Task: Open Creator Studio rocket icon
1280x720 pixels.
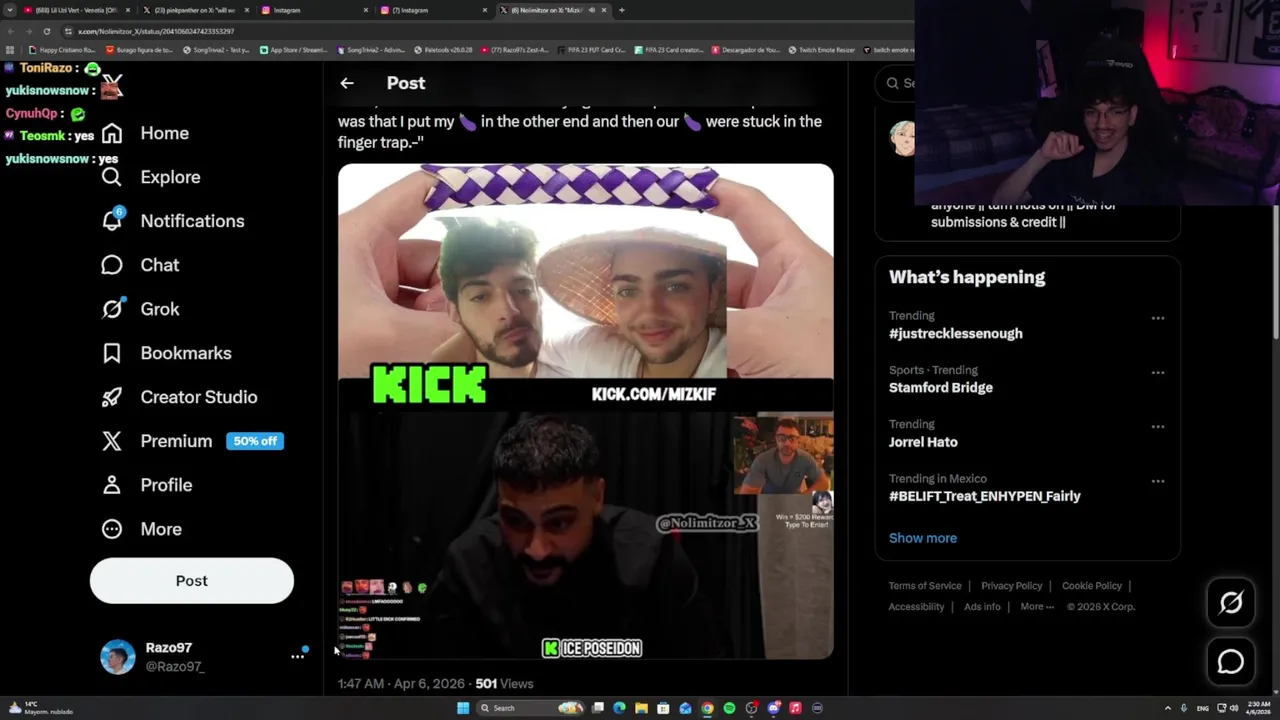Action: pos(112,397)
